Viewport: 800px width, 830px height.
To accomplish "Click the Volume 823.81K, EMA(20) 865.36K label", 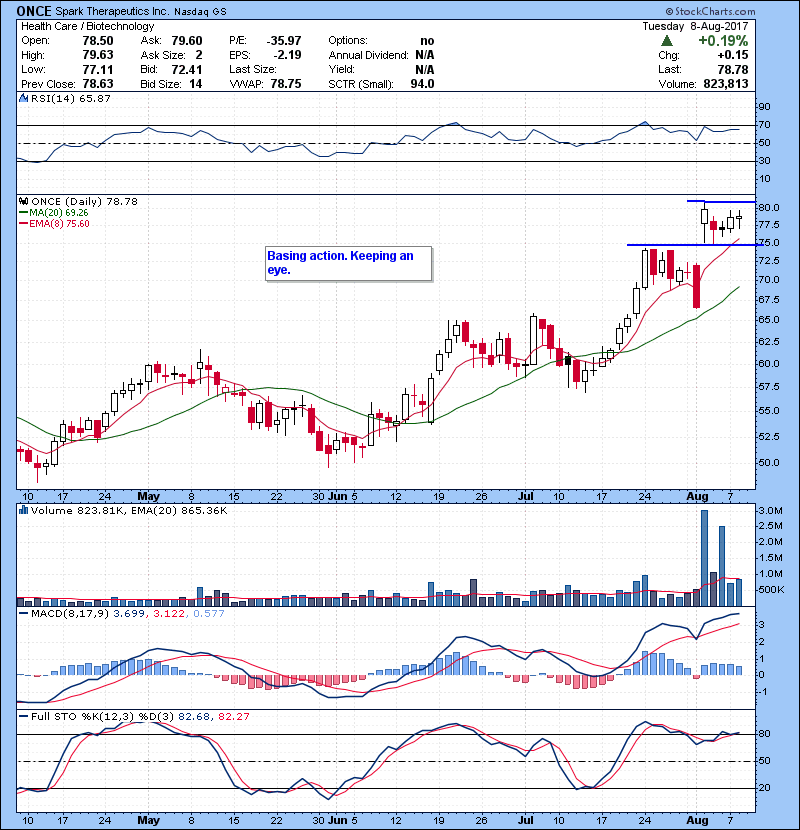I will tap(129, 510).
